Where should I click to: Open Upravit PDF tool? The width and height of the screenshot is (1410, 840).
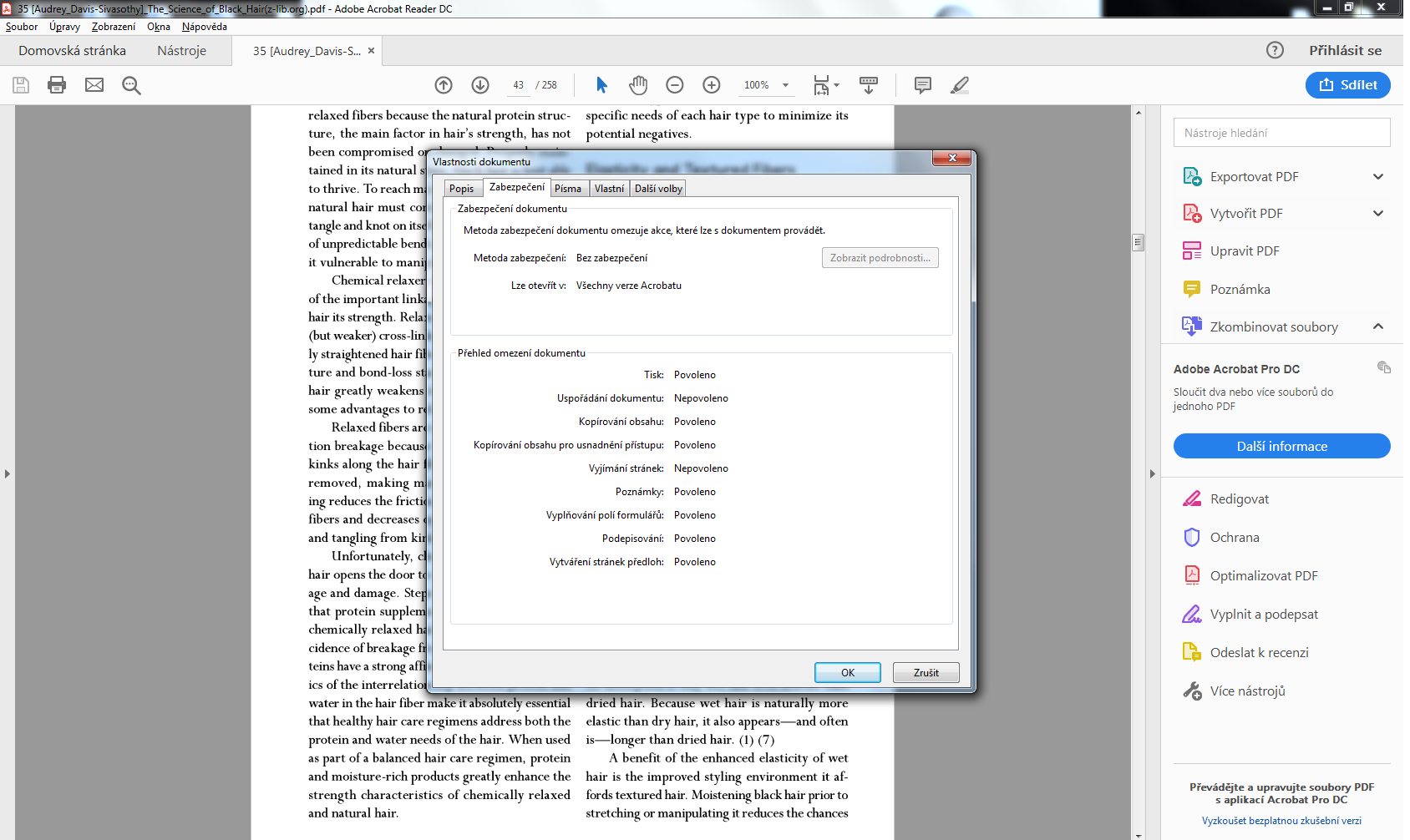[x=1245, y=251]
